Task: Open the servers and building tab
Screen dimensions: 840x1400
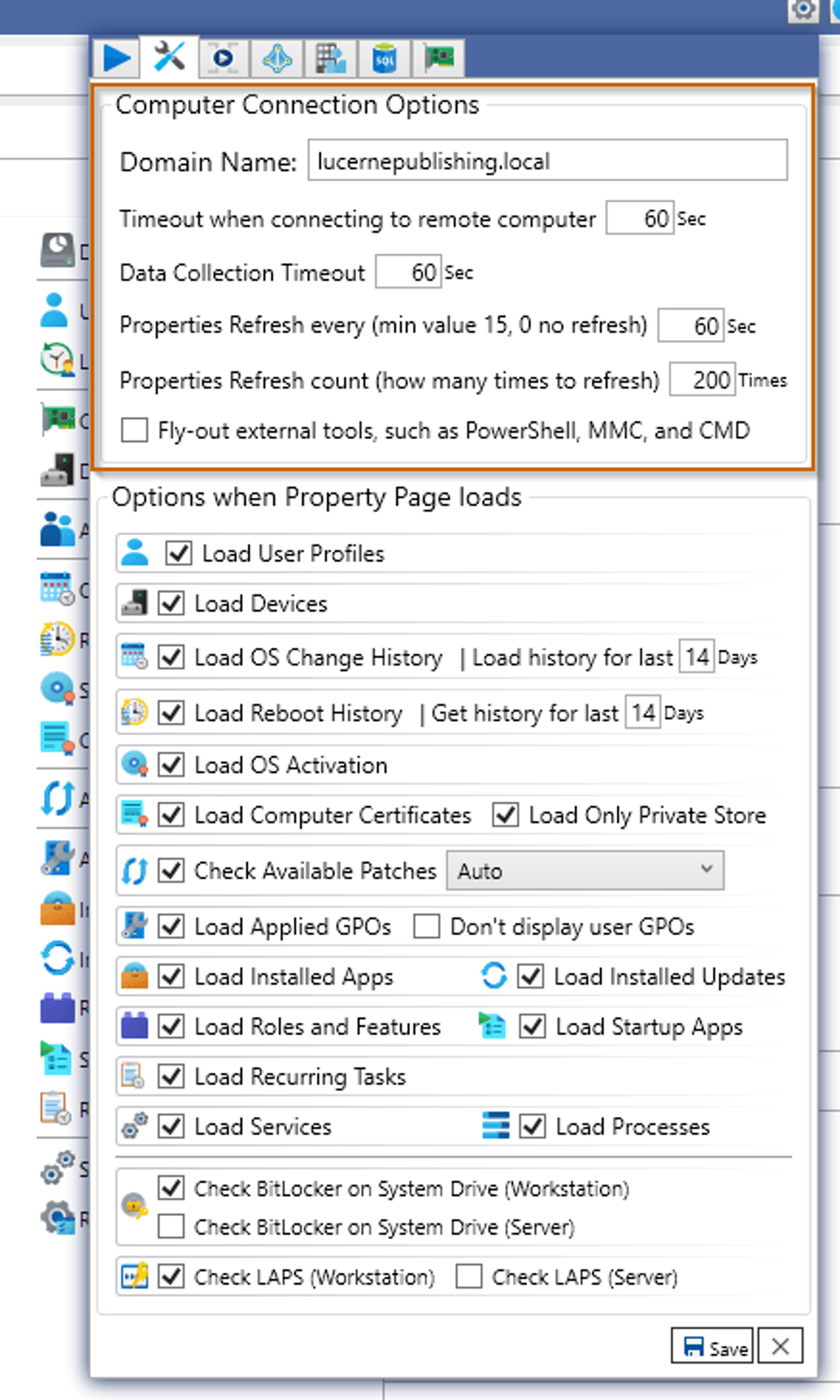Action: 331,58
